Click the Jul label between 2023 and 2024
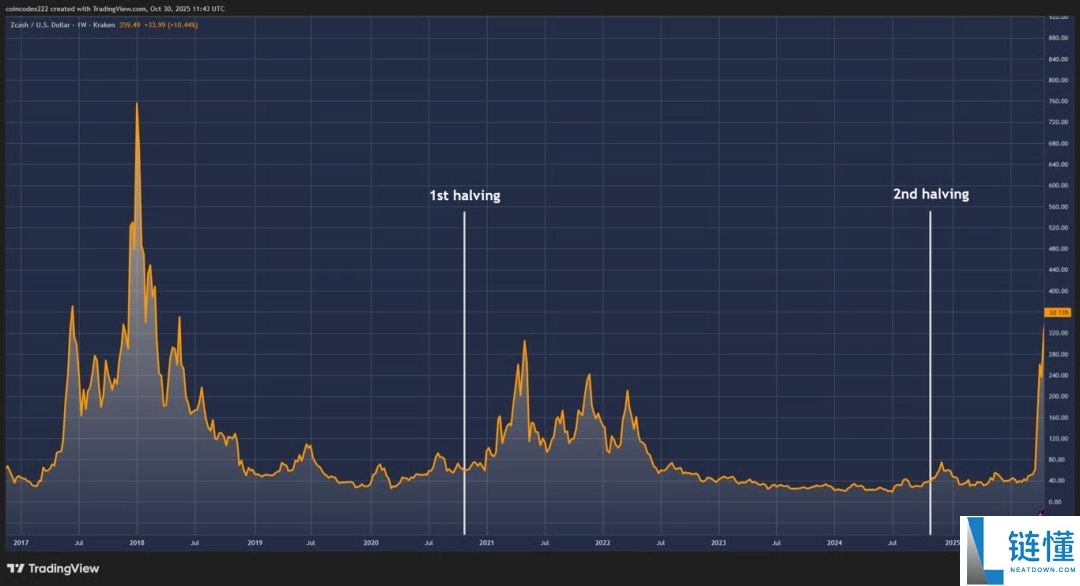 pos(776,543)
